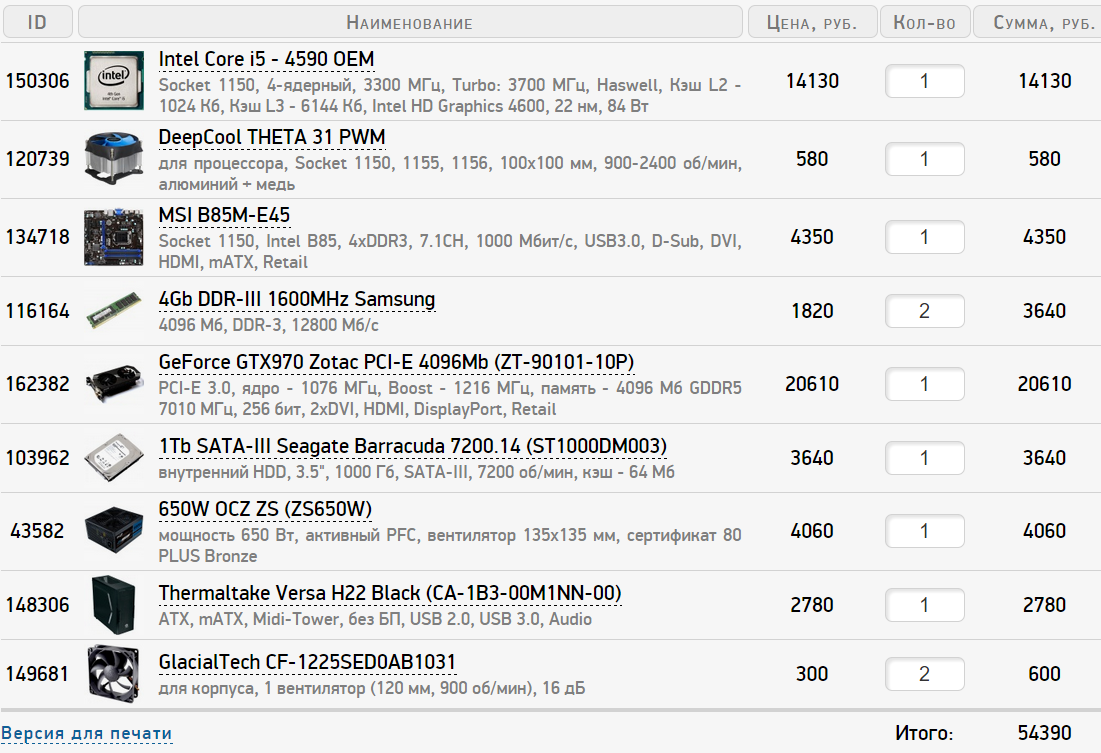
Task: Click the GTX970 unit price 20610
Action: [812, 384]
